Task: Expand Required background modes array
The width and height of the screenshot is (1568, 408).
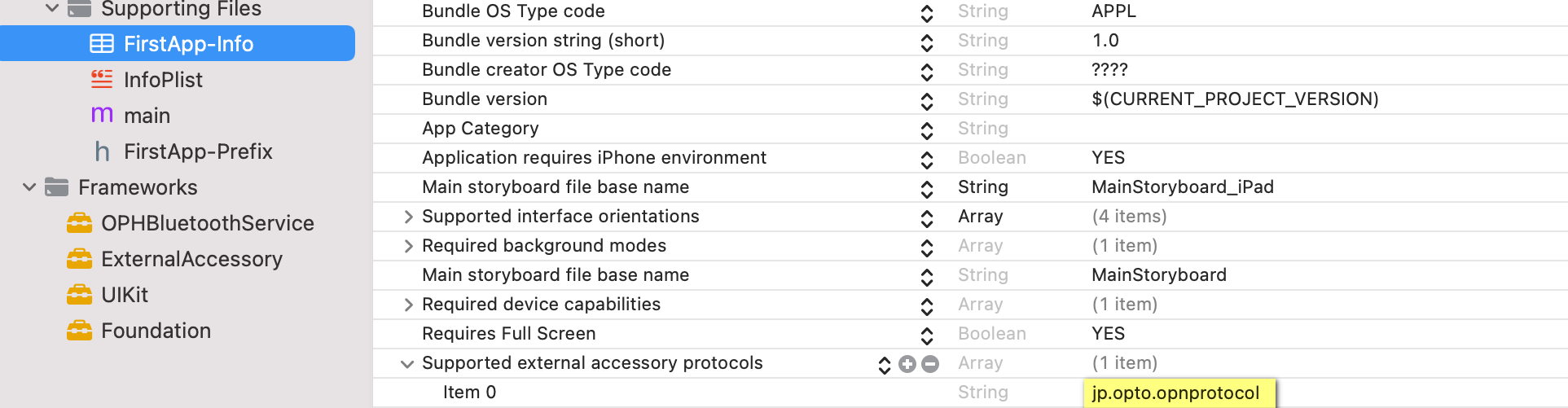Action: tap(409, 246)
